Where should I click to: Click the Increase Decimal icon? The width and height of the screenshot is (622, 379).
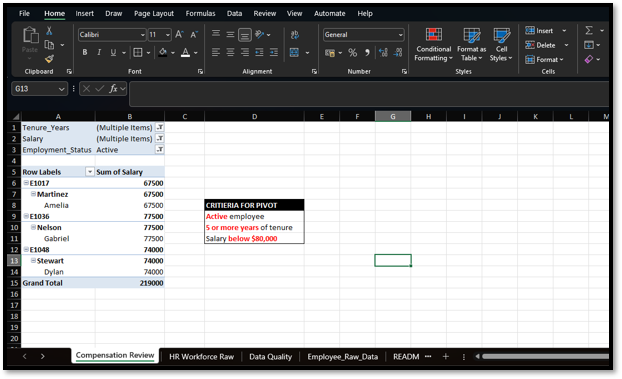[x=383, y=53]
